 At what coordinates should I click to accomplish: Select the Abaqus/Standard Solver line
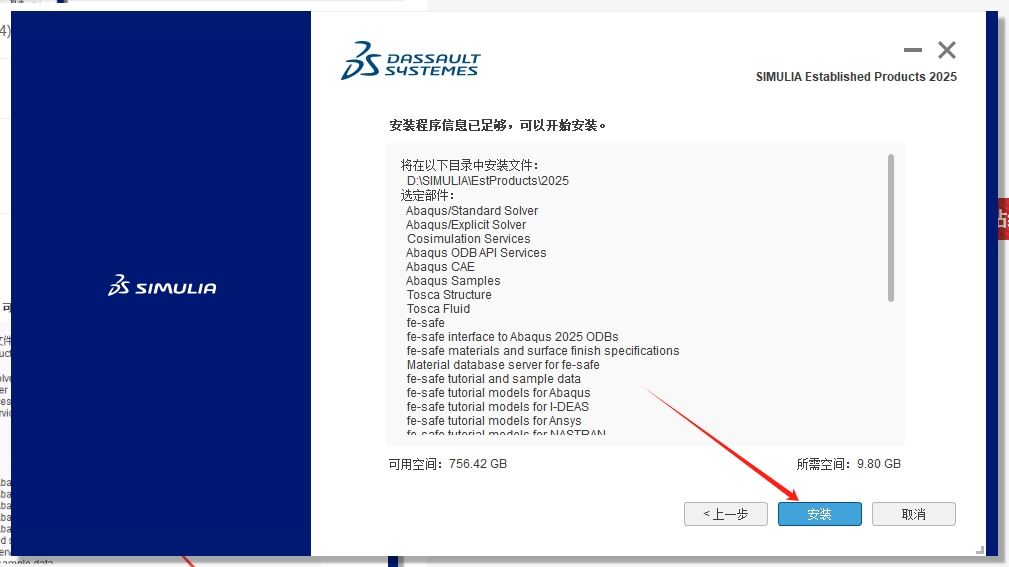click(x=472, y=211)
